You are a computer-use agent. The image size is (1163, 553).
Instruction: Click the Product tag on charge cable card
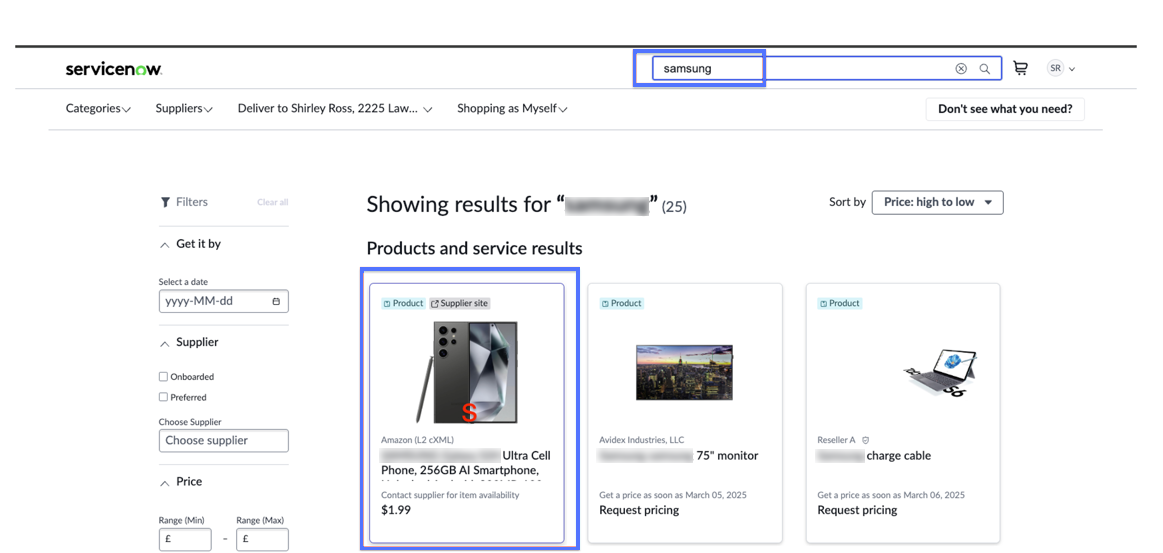click(x=840, y=303)
